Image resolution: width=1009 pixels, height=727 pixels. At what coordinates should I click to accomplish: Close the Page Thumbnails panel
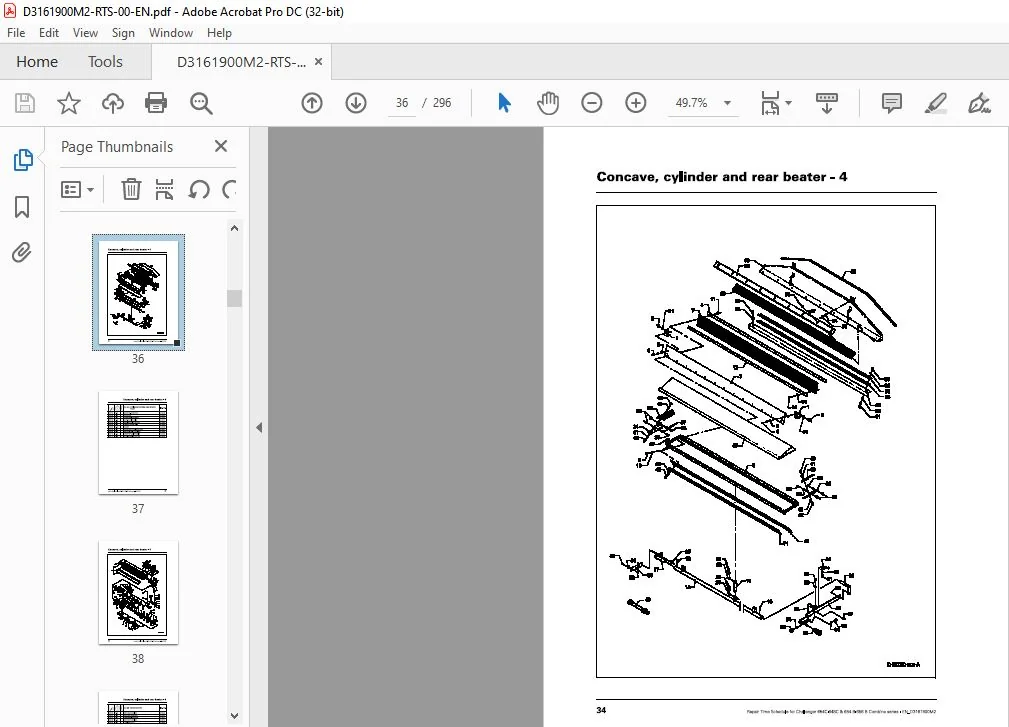(221, 147)
